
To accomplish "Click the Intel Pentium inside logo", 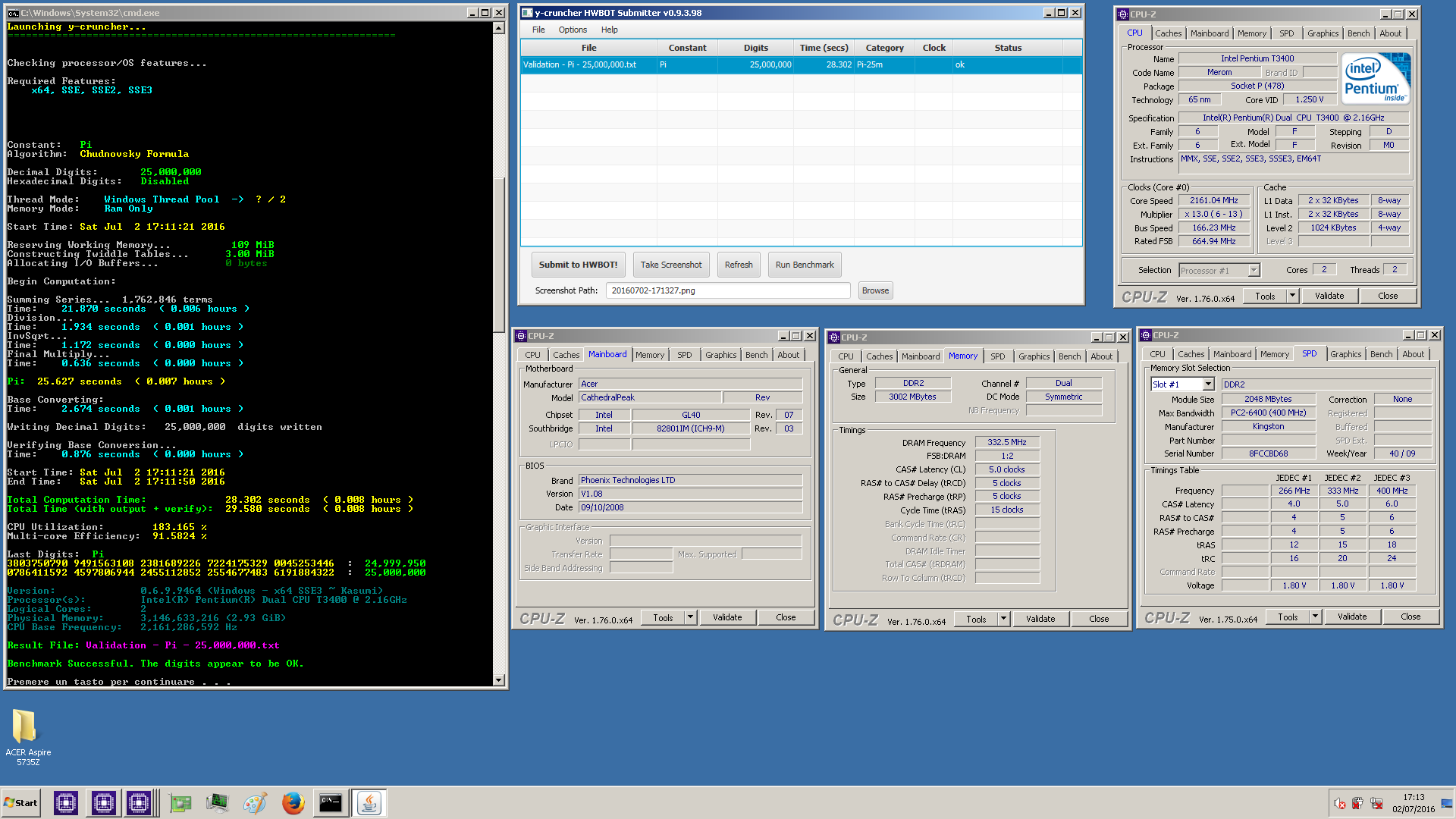I will (1376, 77).
